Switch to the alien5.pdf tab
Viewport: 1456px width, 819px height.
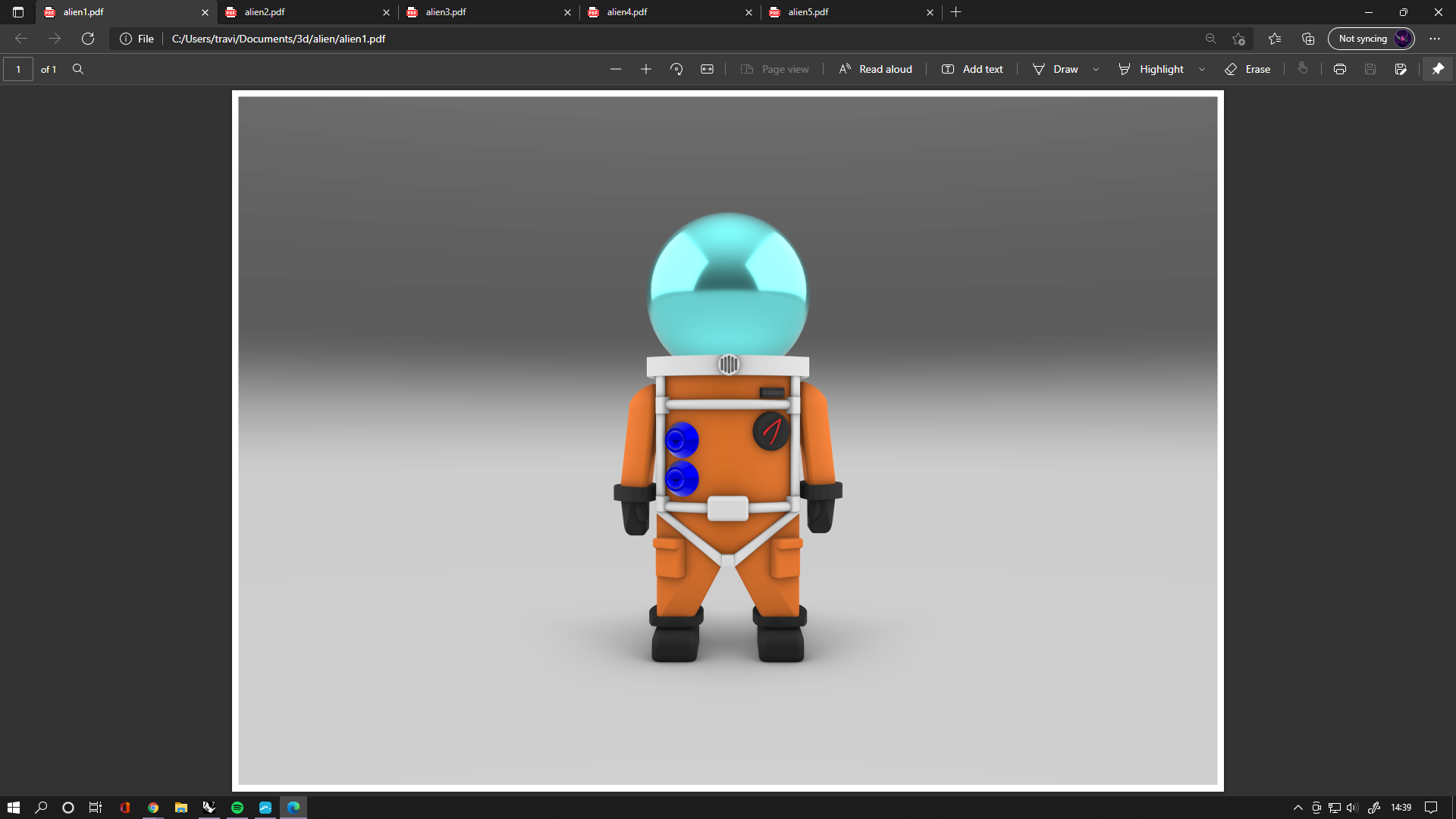click(848, 12)
